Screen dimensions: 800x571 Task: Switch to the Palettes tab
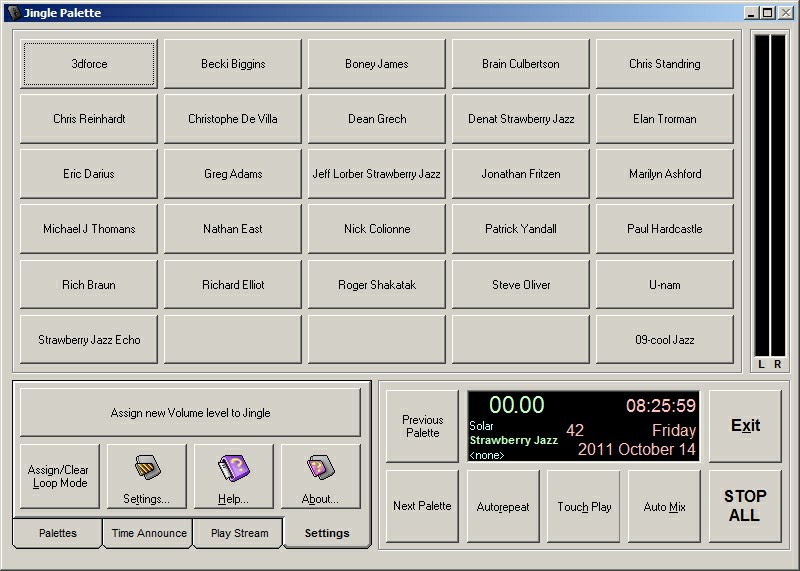(x=57, y=533)
